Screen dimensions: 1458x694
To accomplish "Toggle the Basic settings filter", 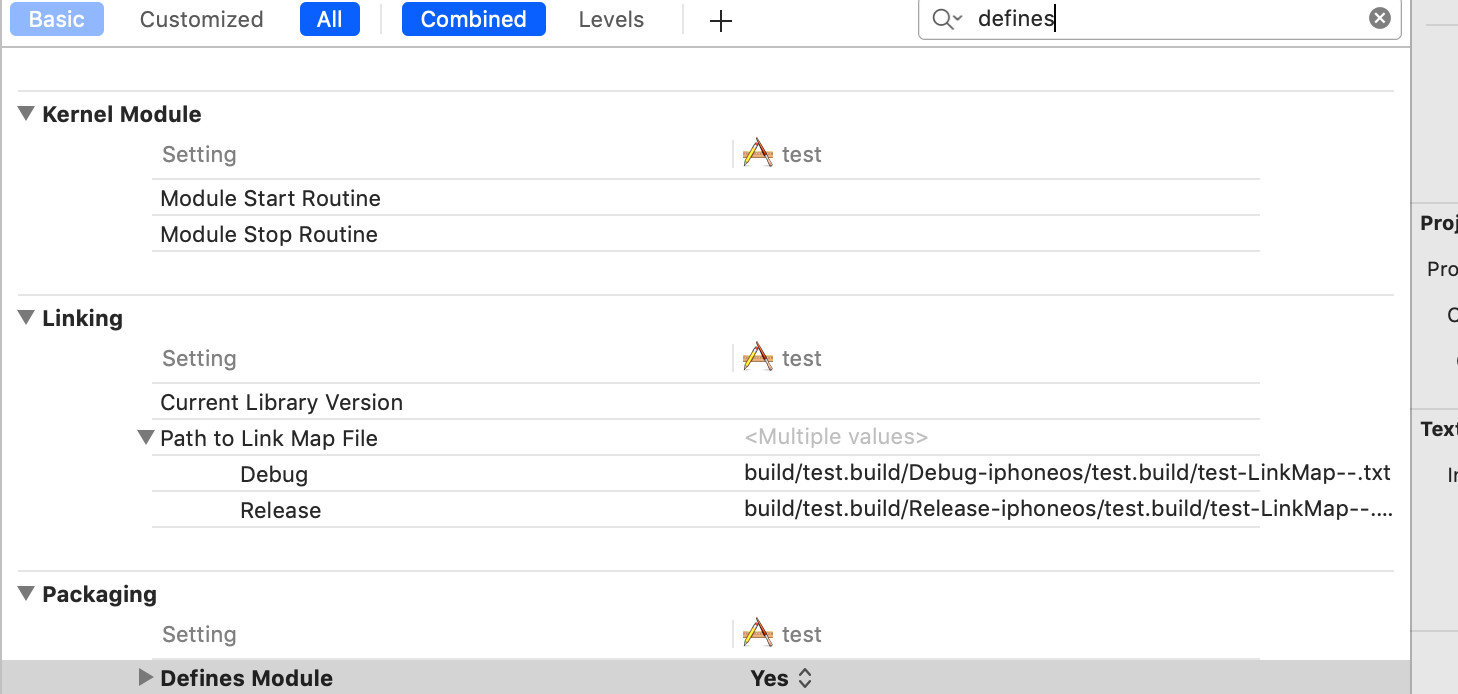I will [57, 19].
